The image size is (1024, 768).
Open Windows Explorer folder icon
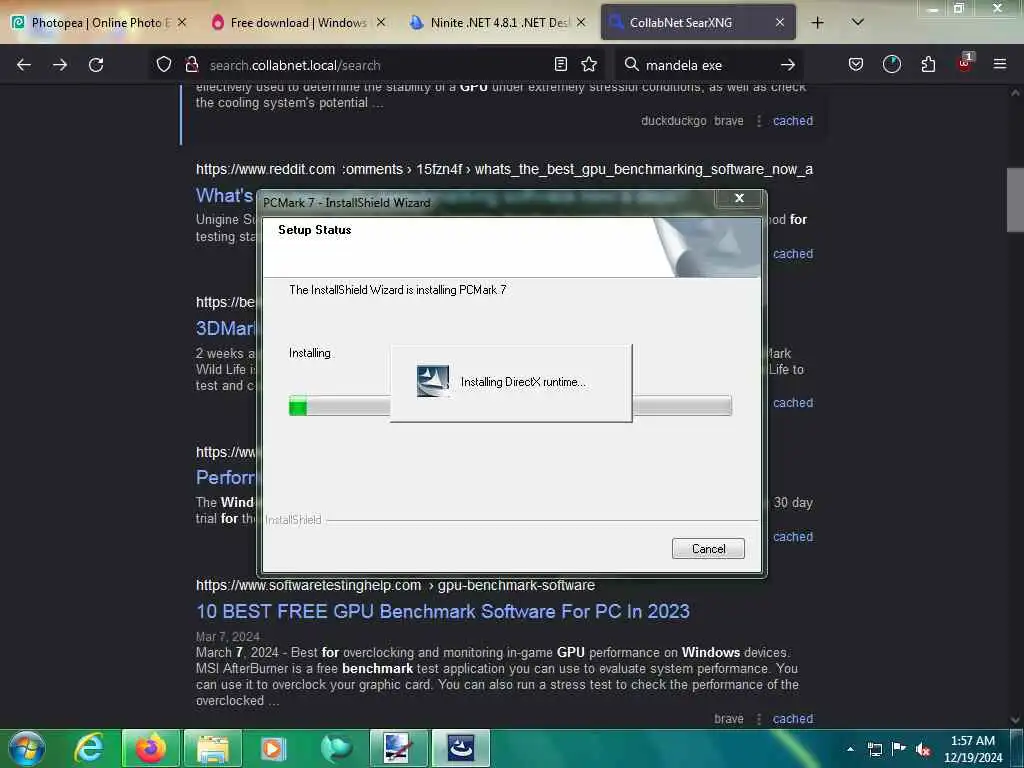213,748
